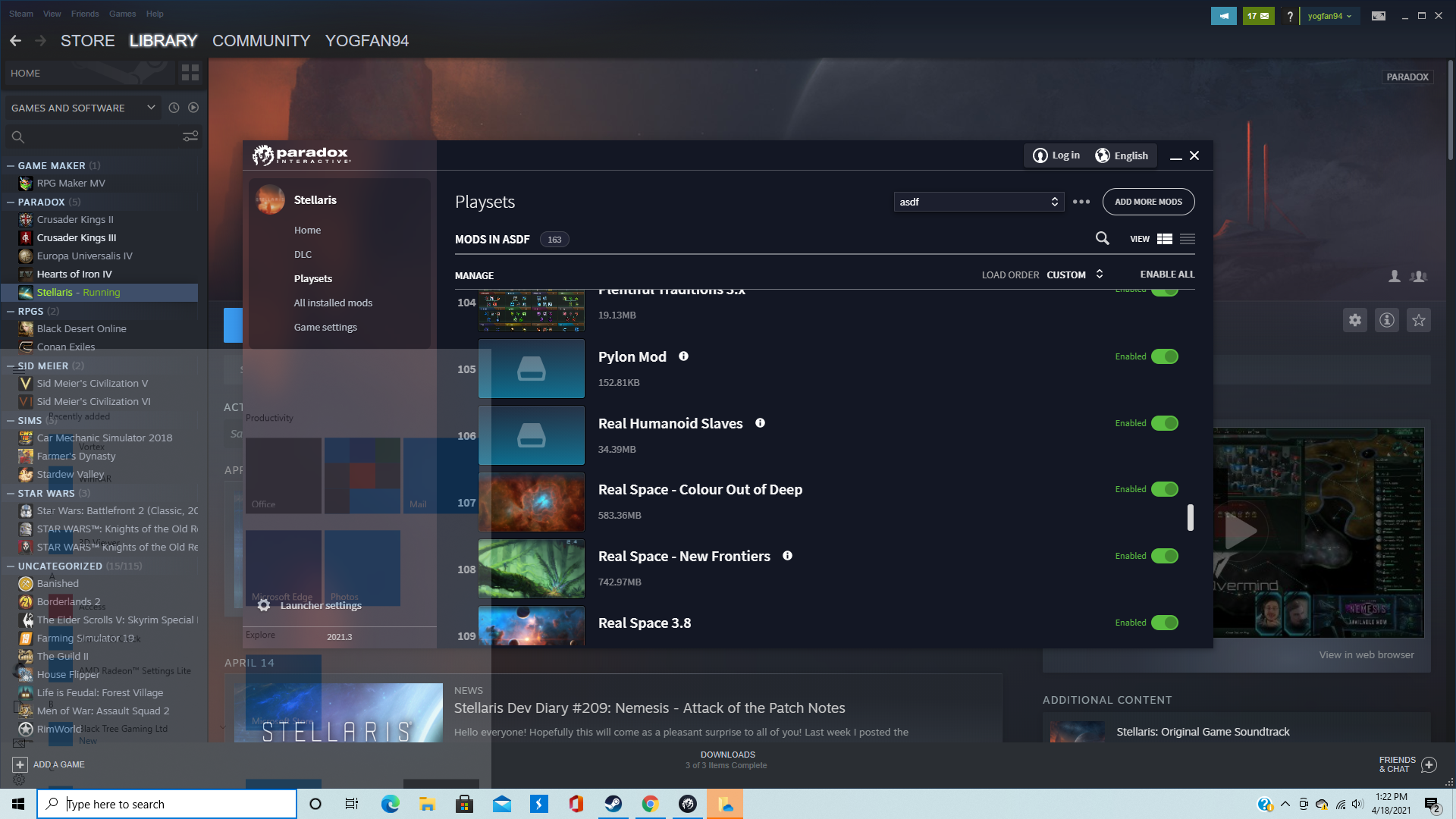Screen dimensions: 1456x819
Task: Click Steam ready-to-play filter icon
Action: [193, 108]
